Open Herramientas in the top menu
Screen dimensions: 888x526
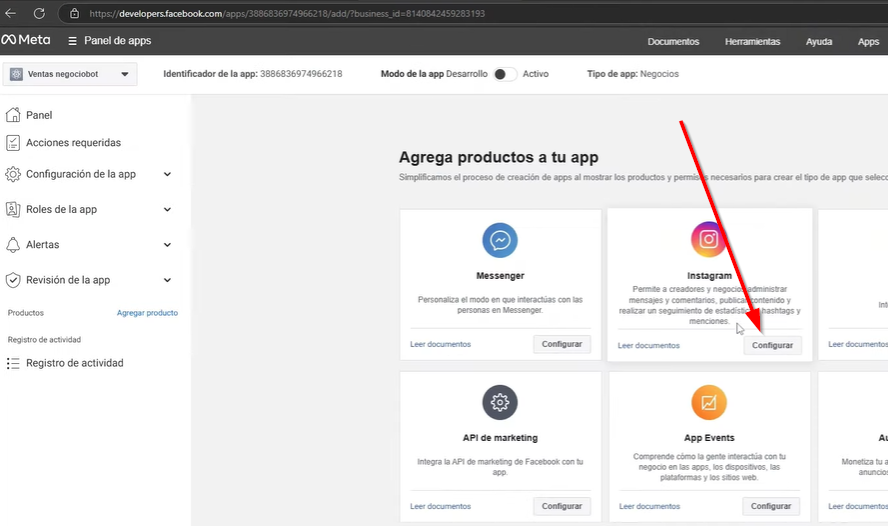[752, 41]
